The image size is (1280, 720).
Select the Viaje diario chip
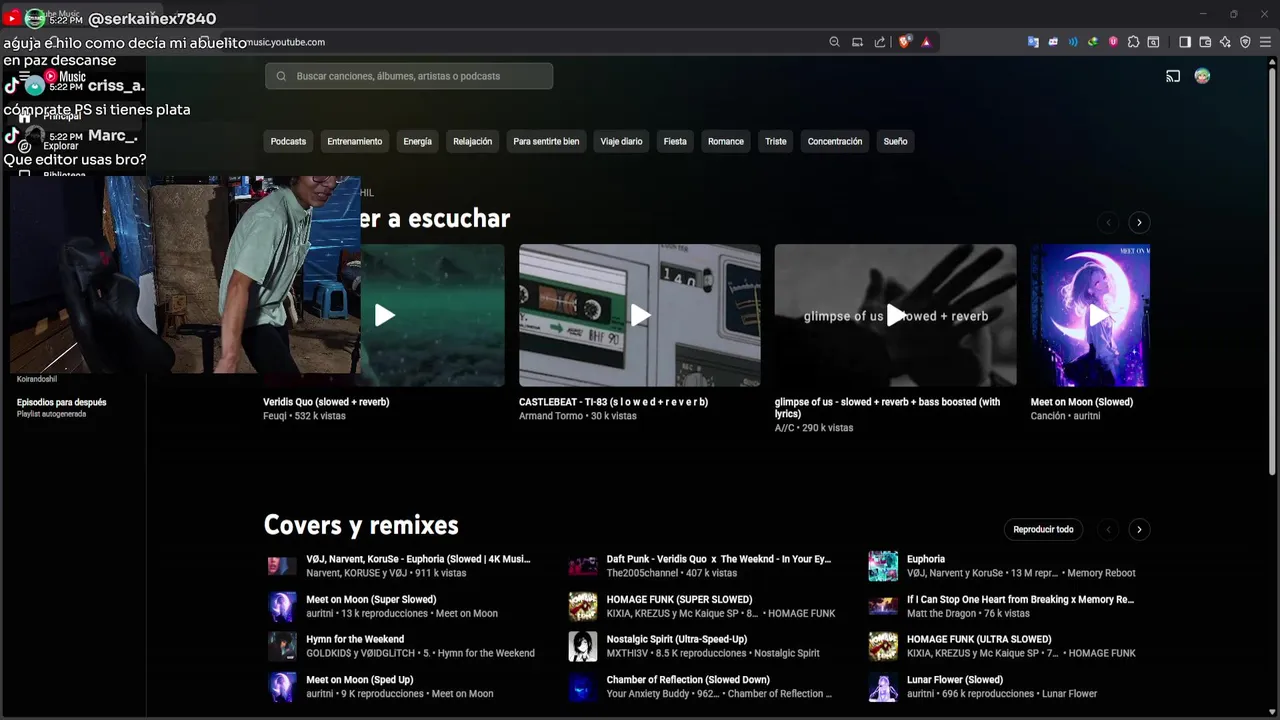[x=621, y=141]
